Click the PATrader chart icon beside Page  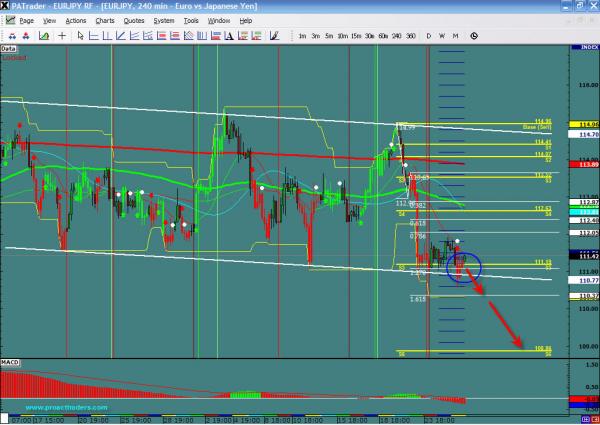coord(7,20)
